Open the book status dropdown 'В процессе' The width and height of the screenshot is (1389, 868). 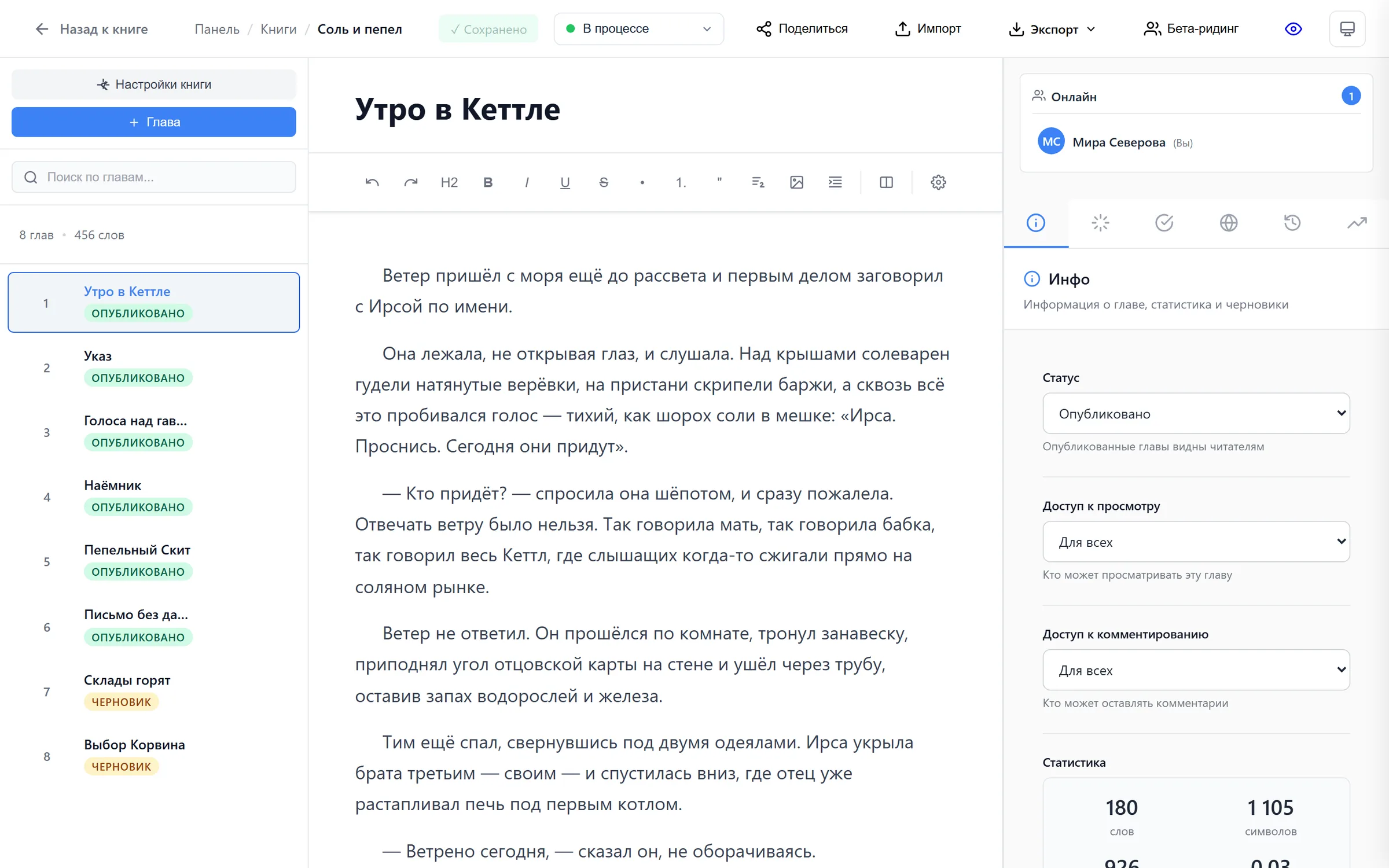[638, 29]
